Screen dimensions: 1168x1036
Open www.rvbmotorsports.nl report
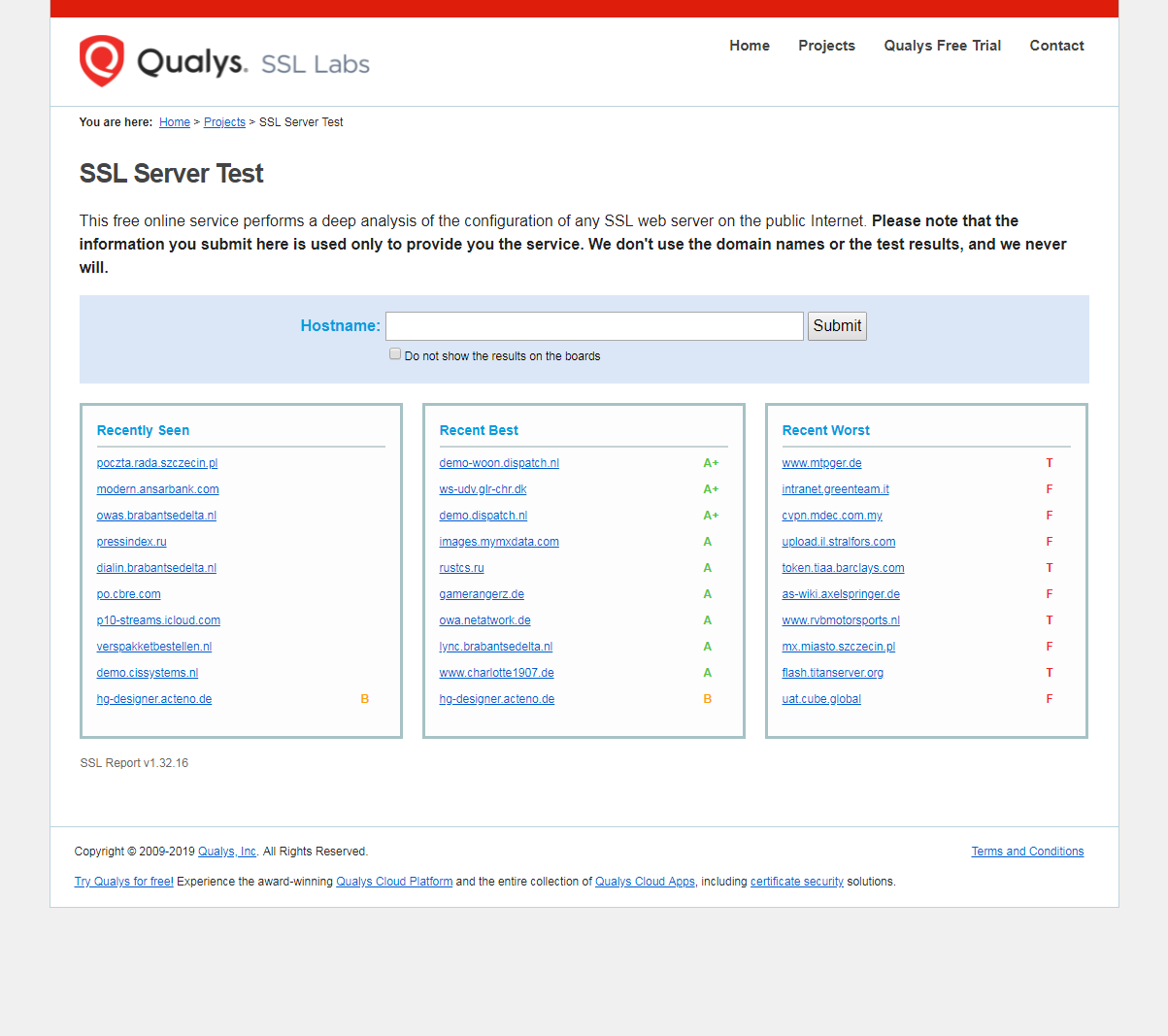(841, 620)
